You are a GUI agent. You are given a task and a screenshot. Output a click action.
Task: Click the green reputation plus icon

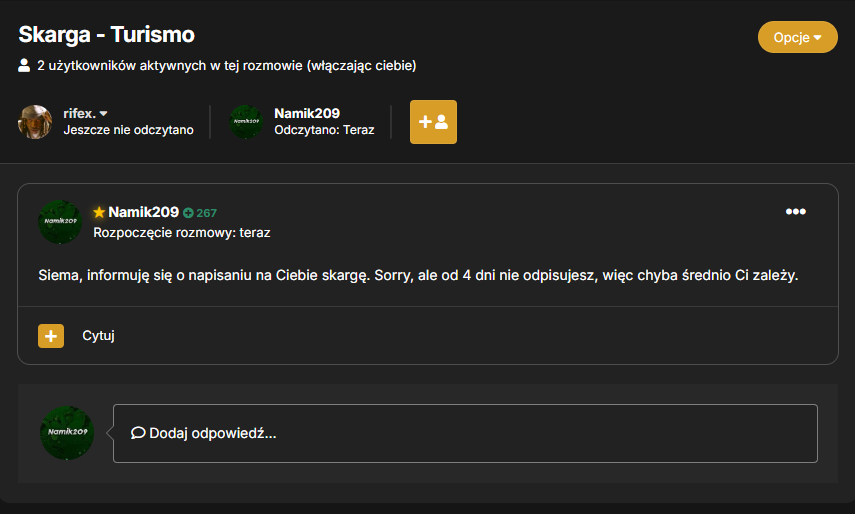(x=188, y=213)
